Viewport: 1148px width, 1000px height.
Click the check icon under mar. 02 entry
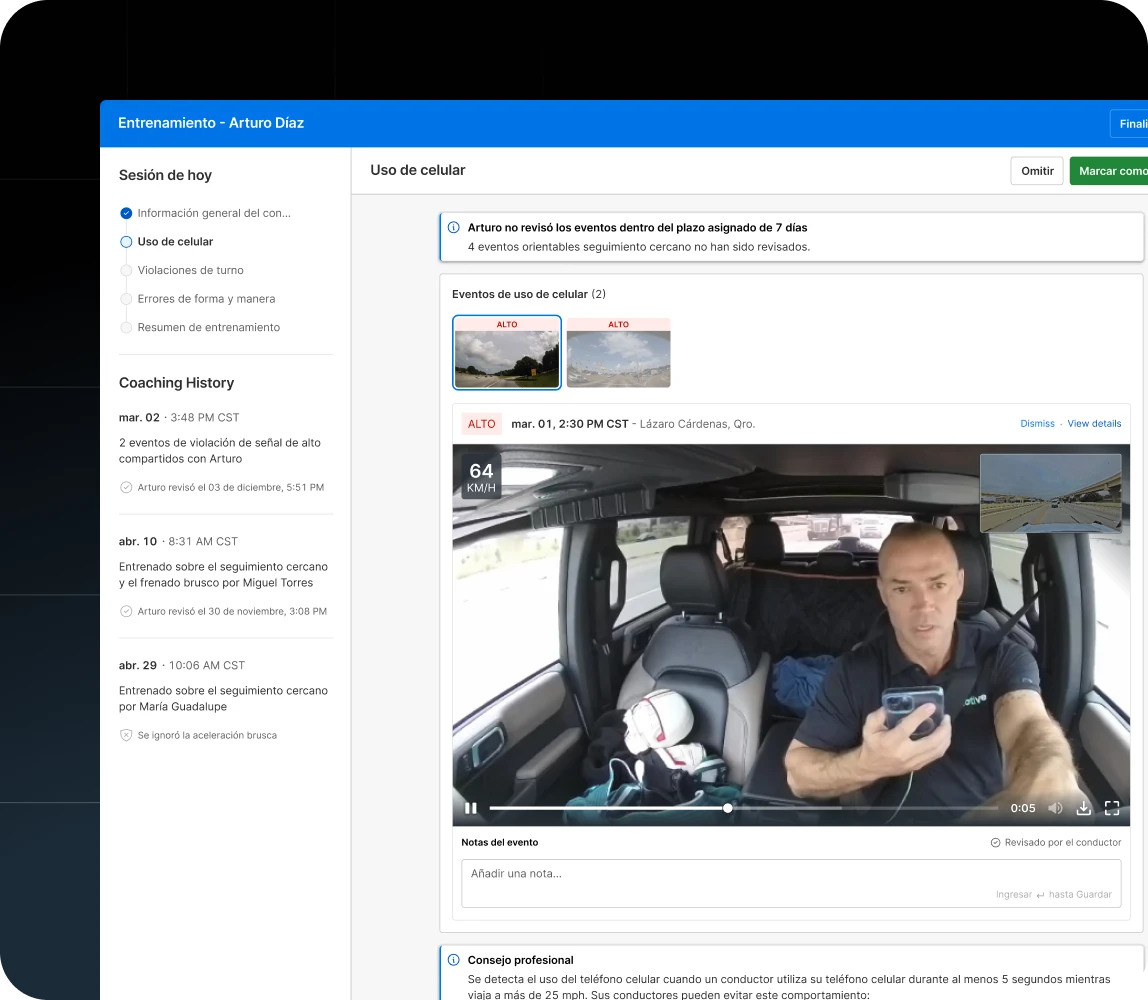(x=126, y=488)
